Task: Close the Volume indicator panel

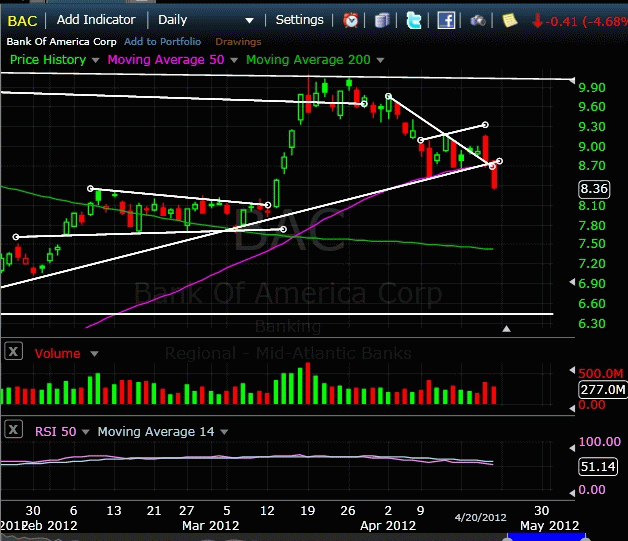Action: (x=13, y=352)
